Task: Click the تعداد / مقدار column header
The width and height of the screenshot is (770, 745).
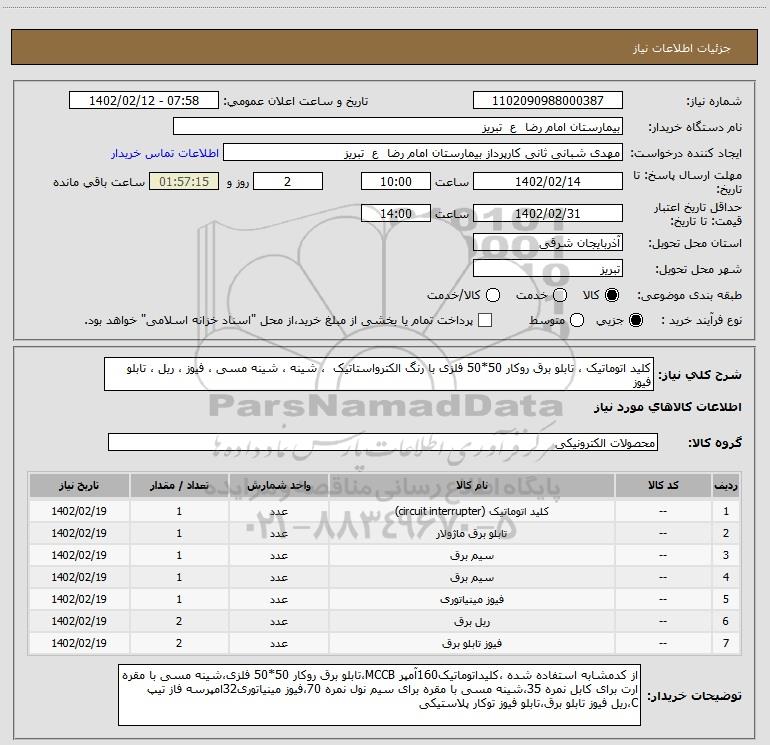Action: [179, 485]
